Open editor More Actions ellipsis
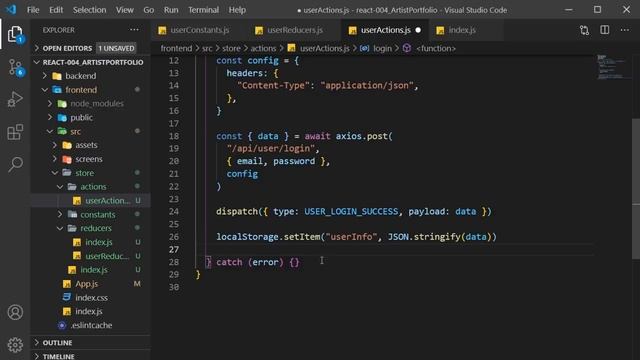640x360 pixels. (x=624, y=30)
